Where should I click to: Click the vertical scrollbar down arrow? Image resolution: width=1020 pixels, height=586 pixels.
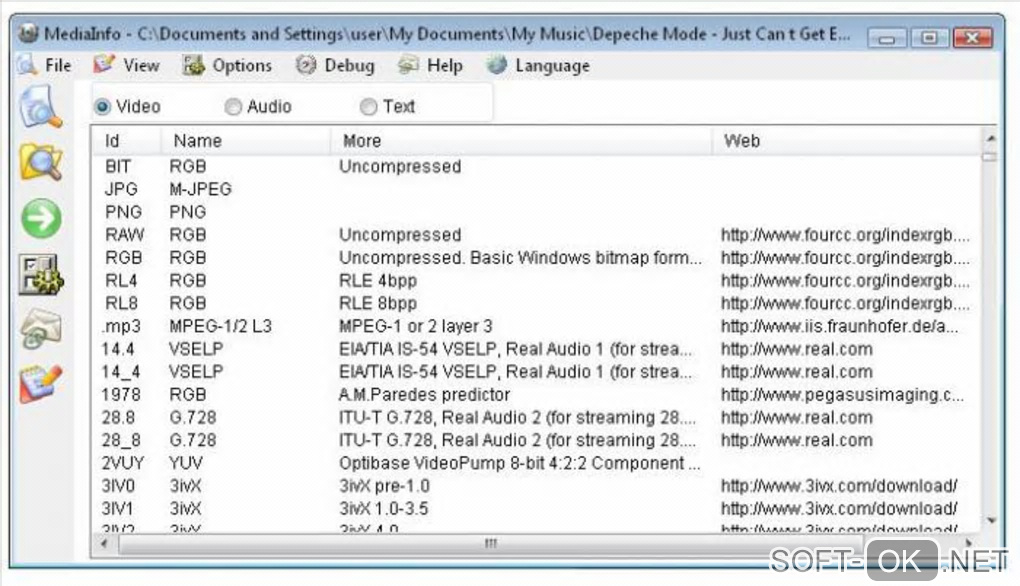pyautogui.click(x=991, y=520)
